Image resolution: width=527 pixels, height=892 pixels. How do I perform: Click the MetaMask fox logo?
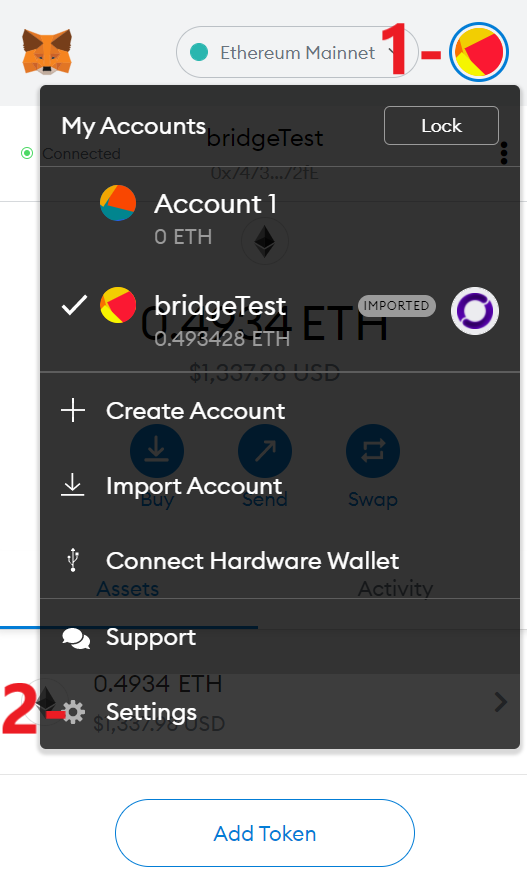tap(47, 51)
